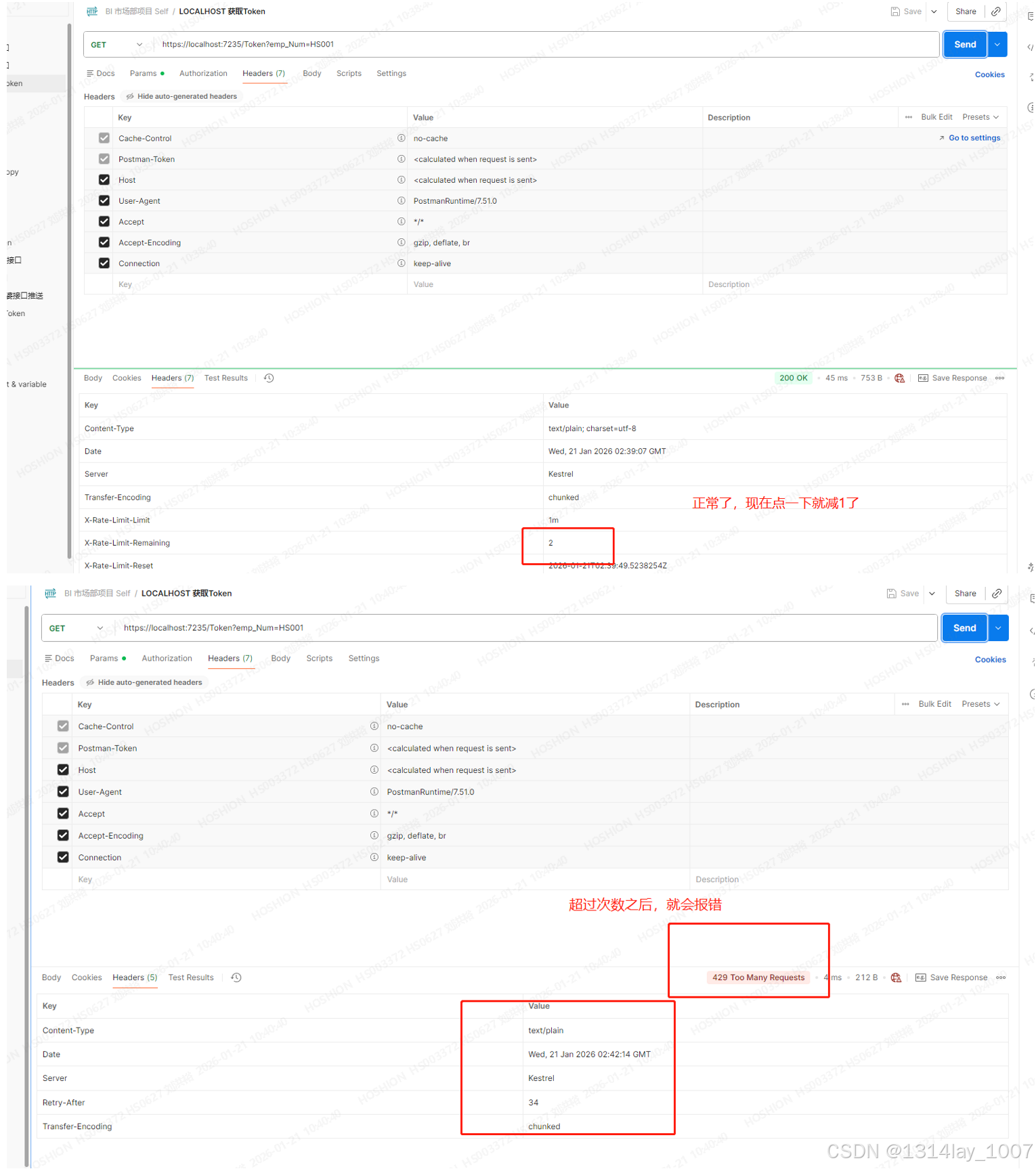Uncheck Accept-Encoding header in upper headers table
The height and width of the screenshot is (1169, 1036).
click(104, 242)
